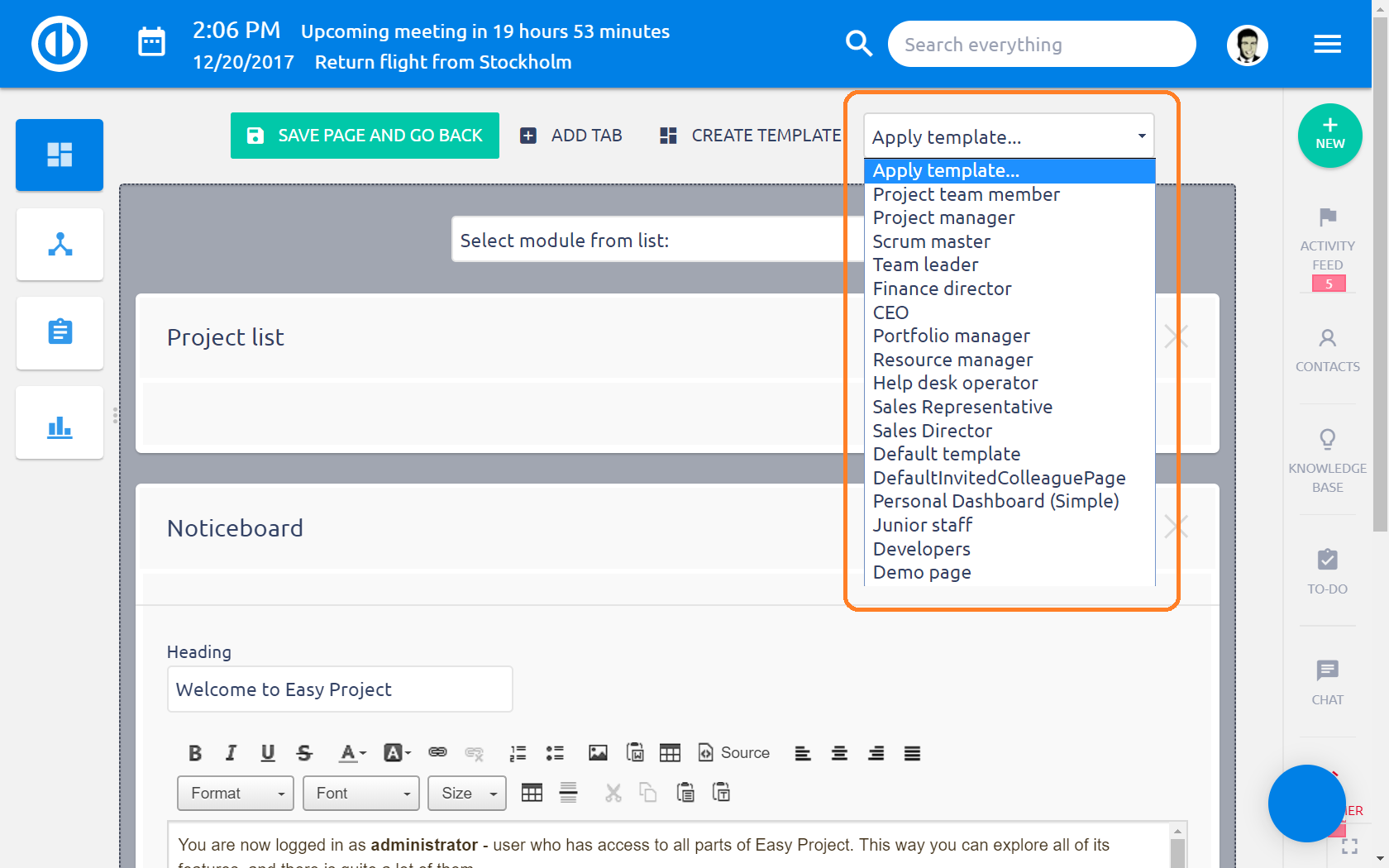Click the Apply template dropdown box
The image size is (1389, 868).
pos(1009,136)
